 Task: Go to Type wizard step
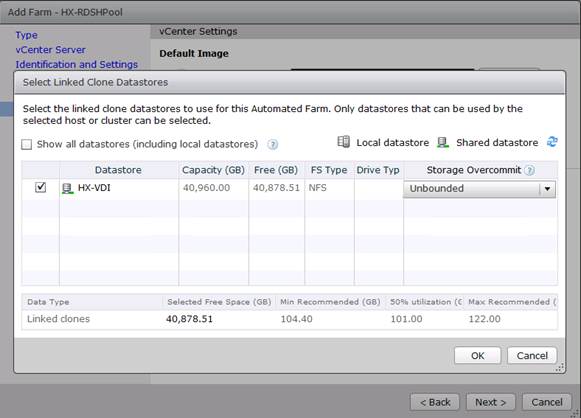point(26,35)
